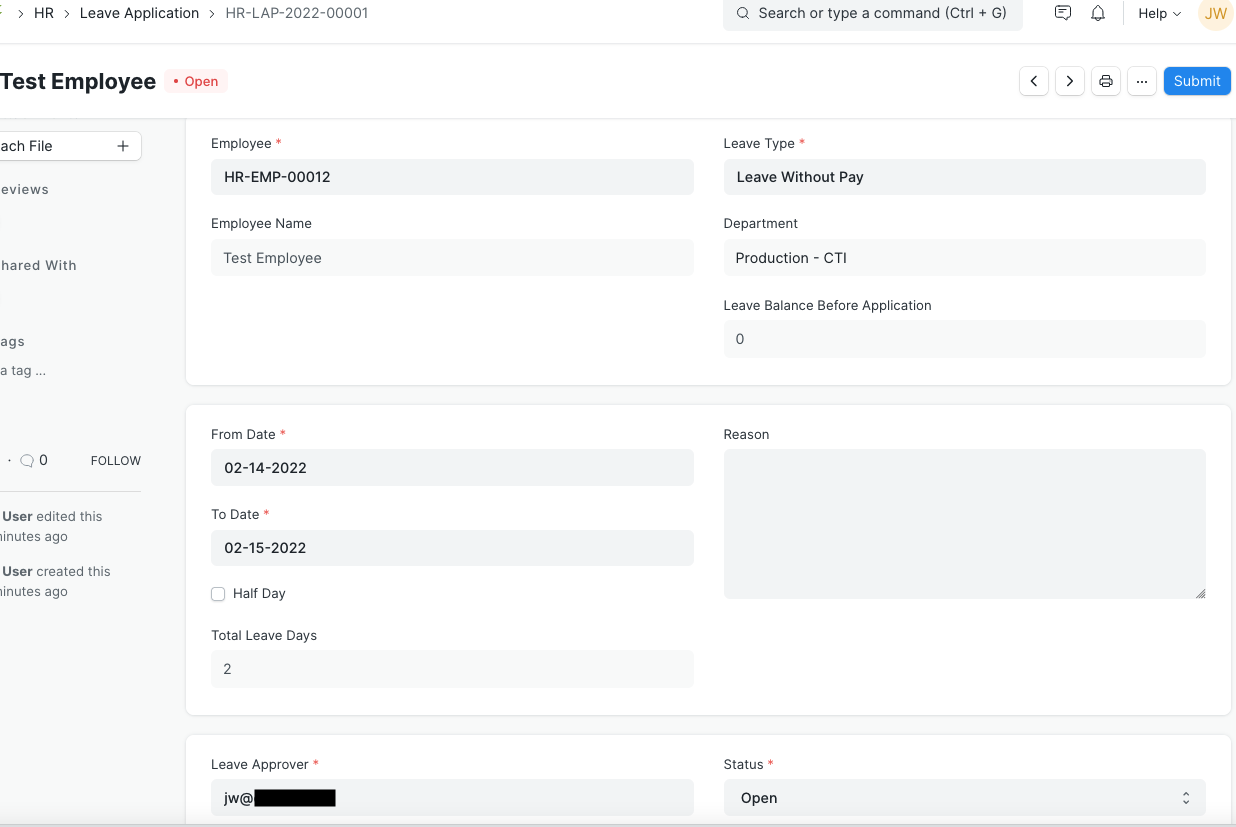The image size is (1236, 827).
Task: Enable the Half Day checkbox
Action: (x=218, y=594)
